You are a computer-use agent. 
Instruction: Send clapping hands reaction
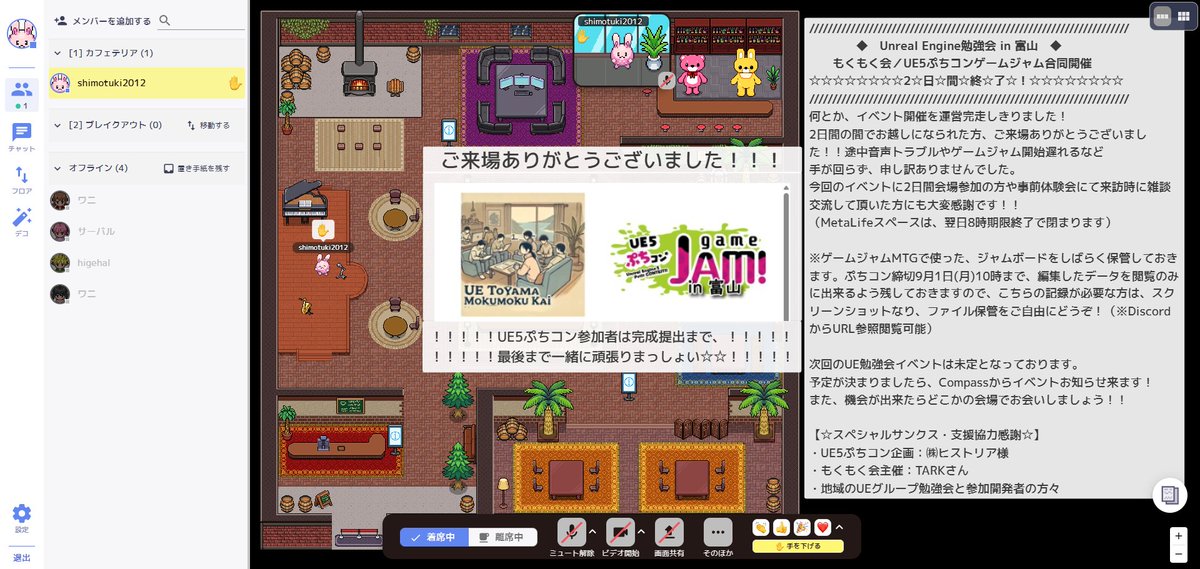[761, 528]
